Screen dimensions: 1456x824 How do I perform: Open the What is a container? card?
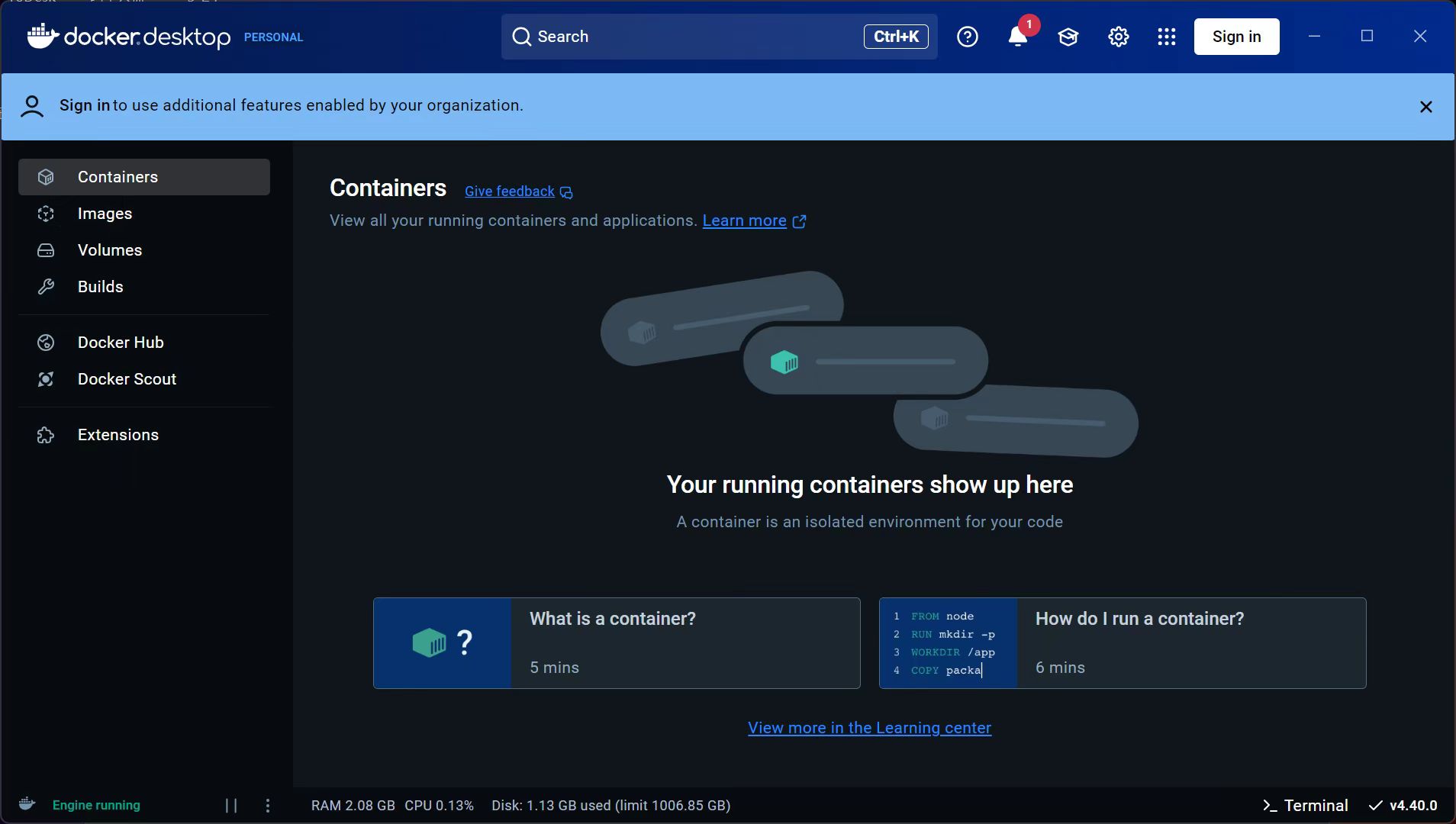617,643
